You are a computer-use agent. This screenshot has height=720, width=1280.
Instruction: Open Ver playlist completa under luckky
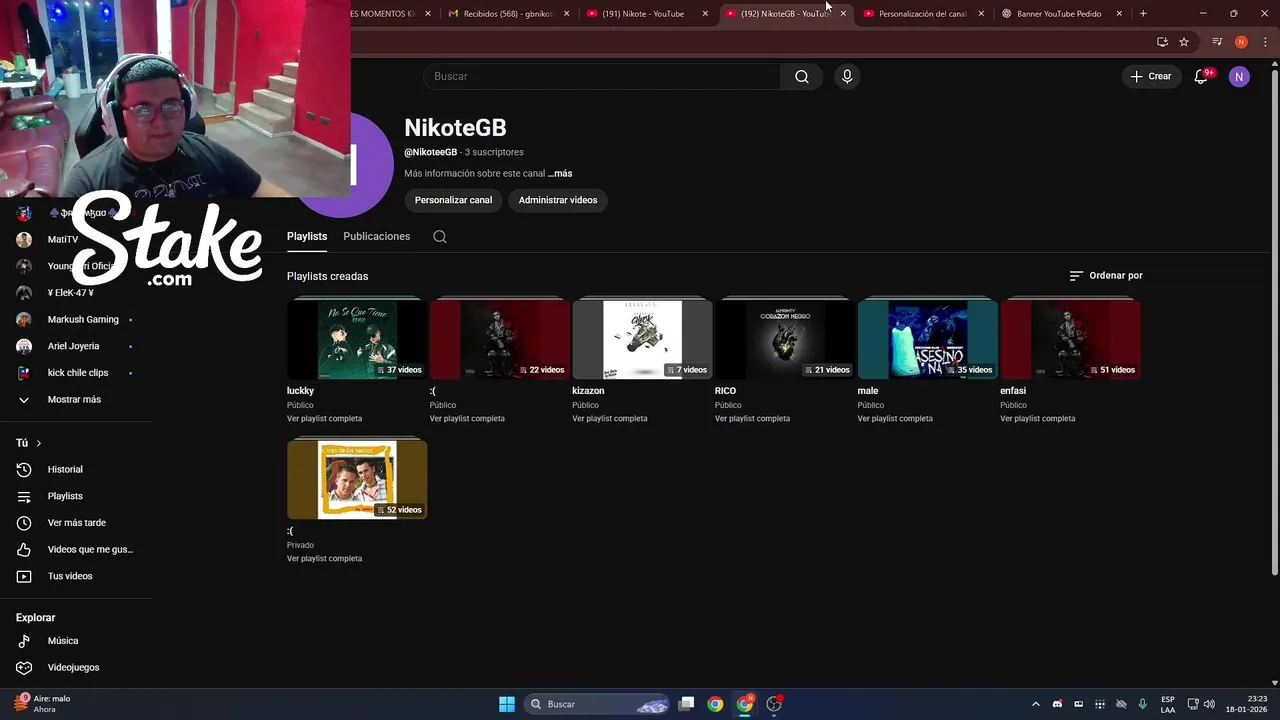tap(325, 419)
